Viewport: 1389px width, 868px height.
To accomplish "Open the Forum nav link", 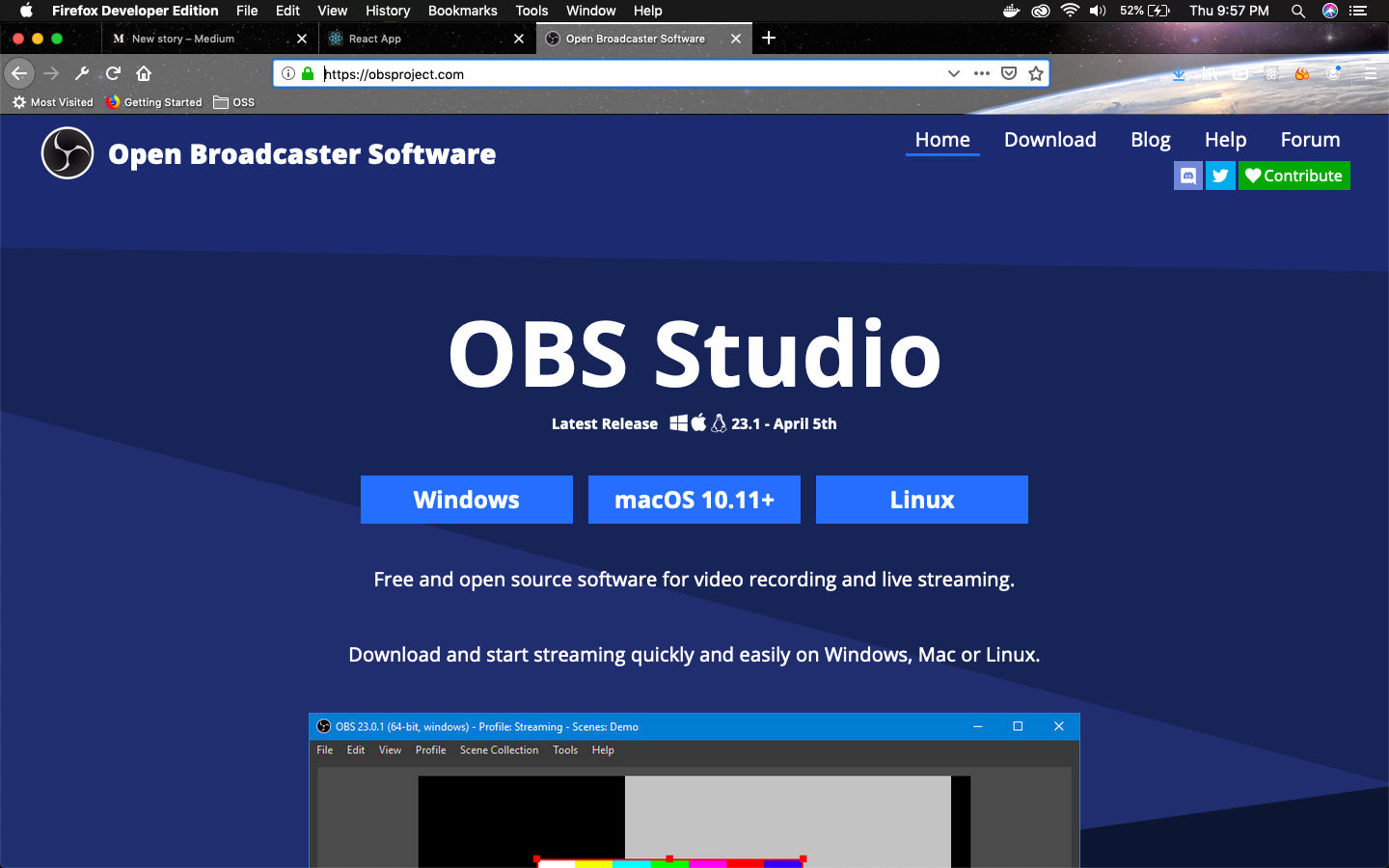I will [1310, 140].
